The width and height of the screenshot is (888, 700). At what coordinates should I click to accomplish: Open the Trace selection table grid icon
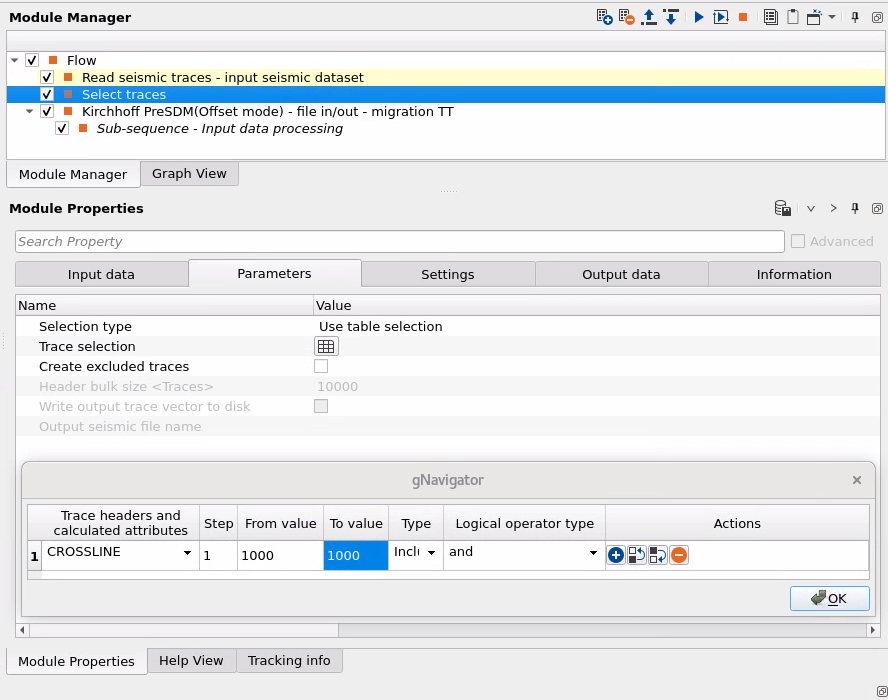point(325,346)
